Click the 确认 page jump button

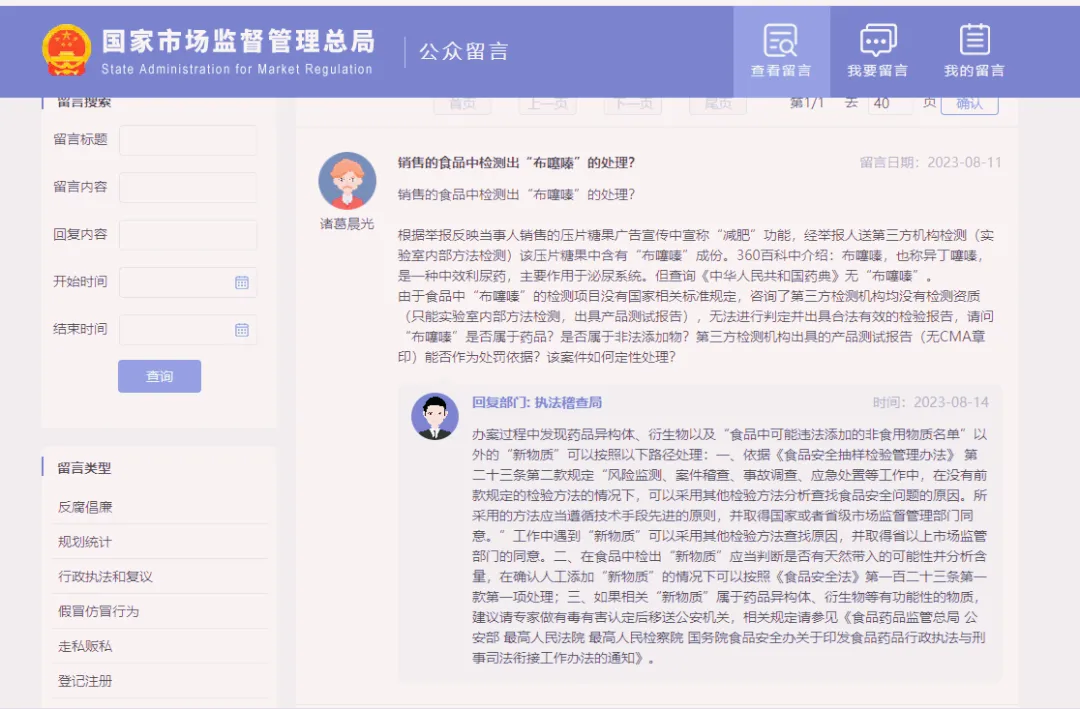(x=969, y=104)
